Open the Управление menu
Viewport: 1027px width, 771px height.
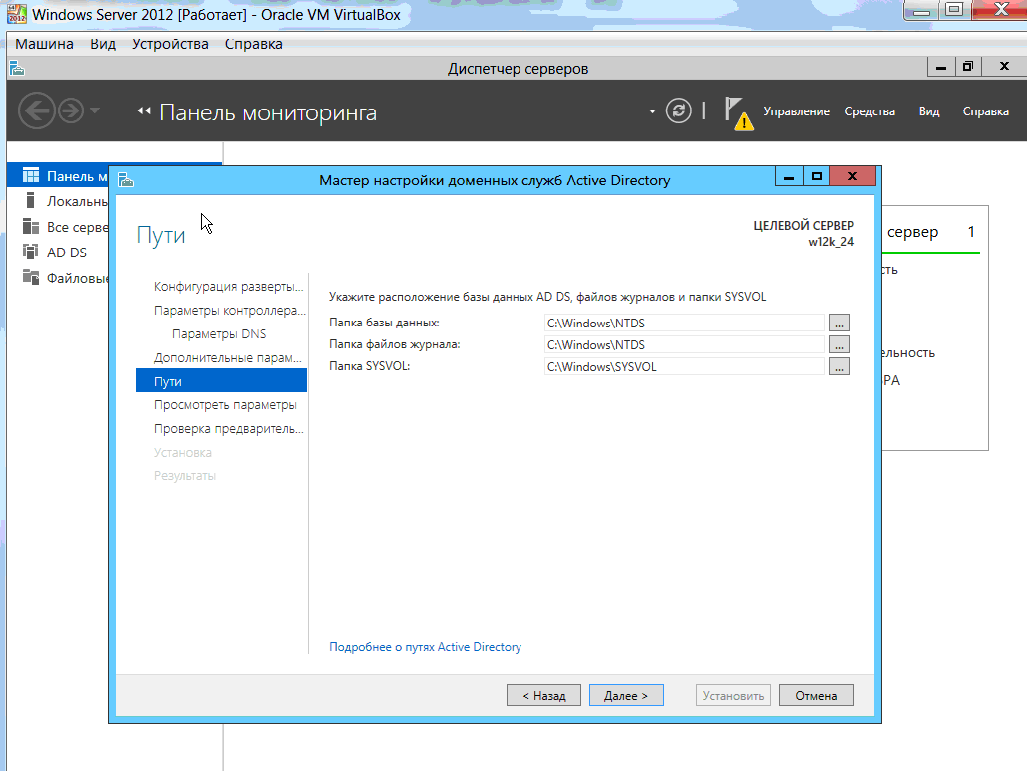[796, 111]
